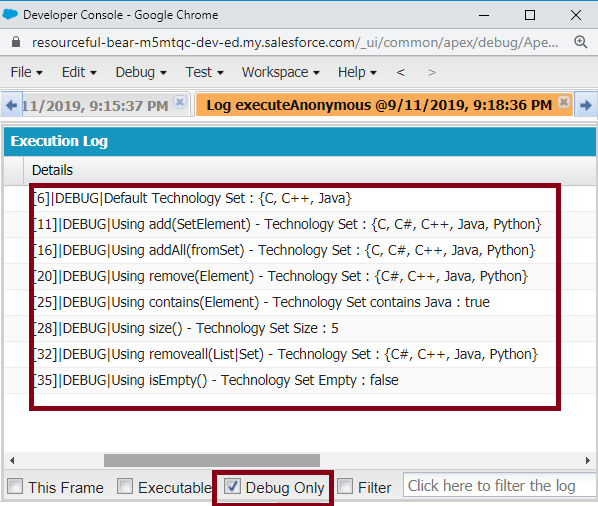Go back using the < navigation button

[x=400, y=72]
